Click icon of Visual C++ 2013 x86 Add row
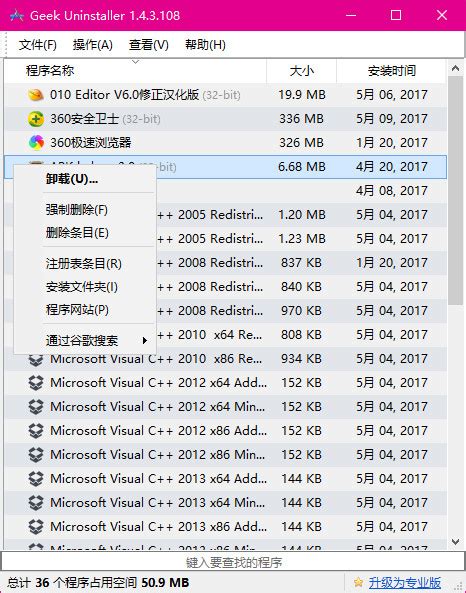 point(36,526)
